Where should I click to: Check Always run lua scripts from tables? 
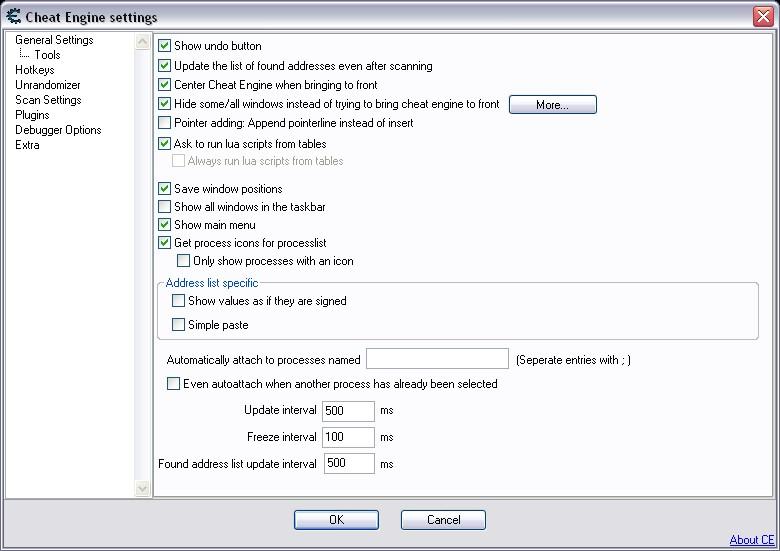178,161
